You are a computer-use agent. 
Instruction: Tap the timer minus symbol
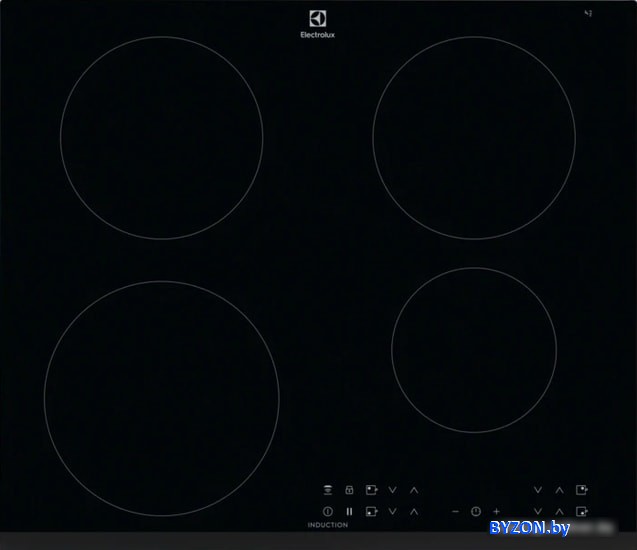455,511
